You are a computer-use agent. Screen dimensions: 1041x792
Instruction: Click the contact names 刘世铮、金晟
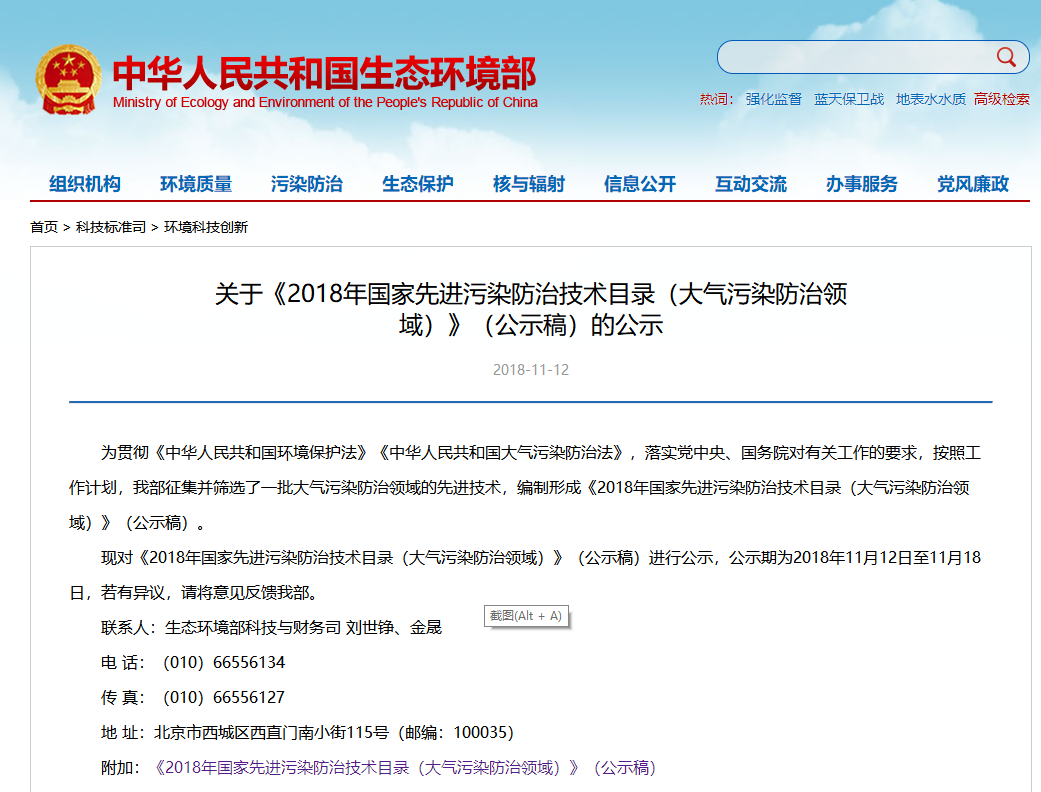click(x=394, y=627)
